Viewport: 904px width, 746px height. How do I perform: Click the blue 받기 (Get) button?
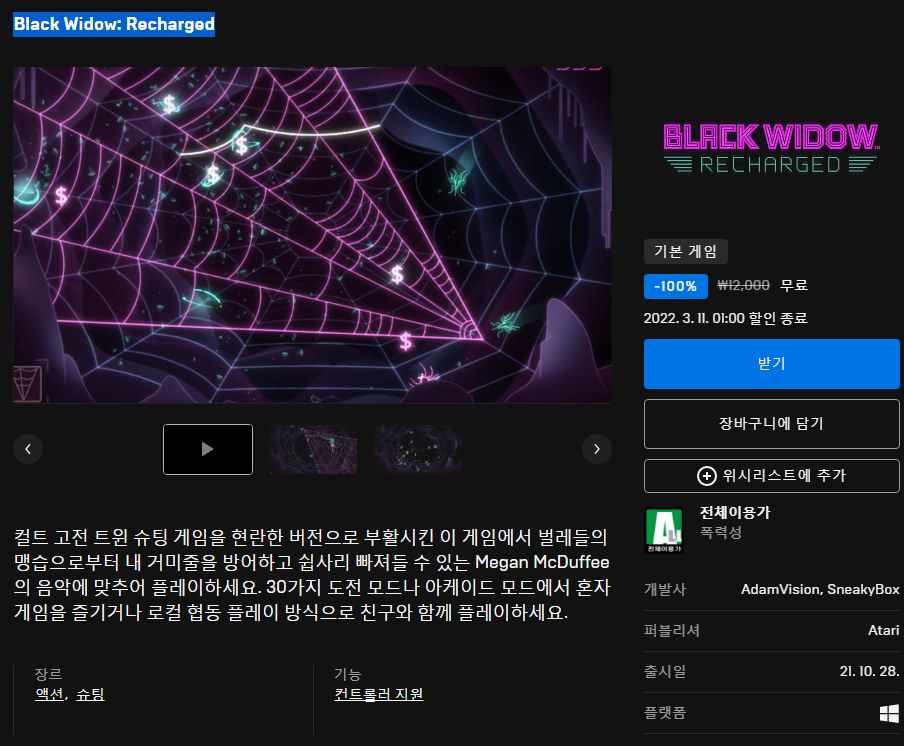(771, 364)
